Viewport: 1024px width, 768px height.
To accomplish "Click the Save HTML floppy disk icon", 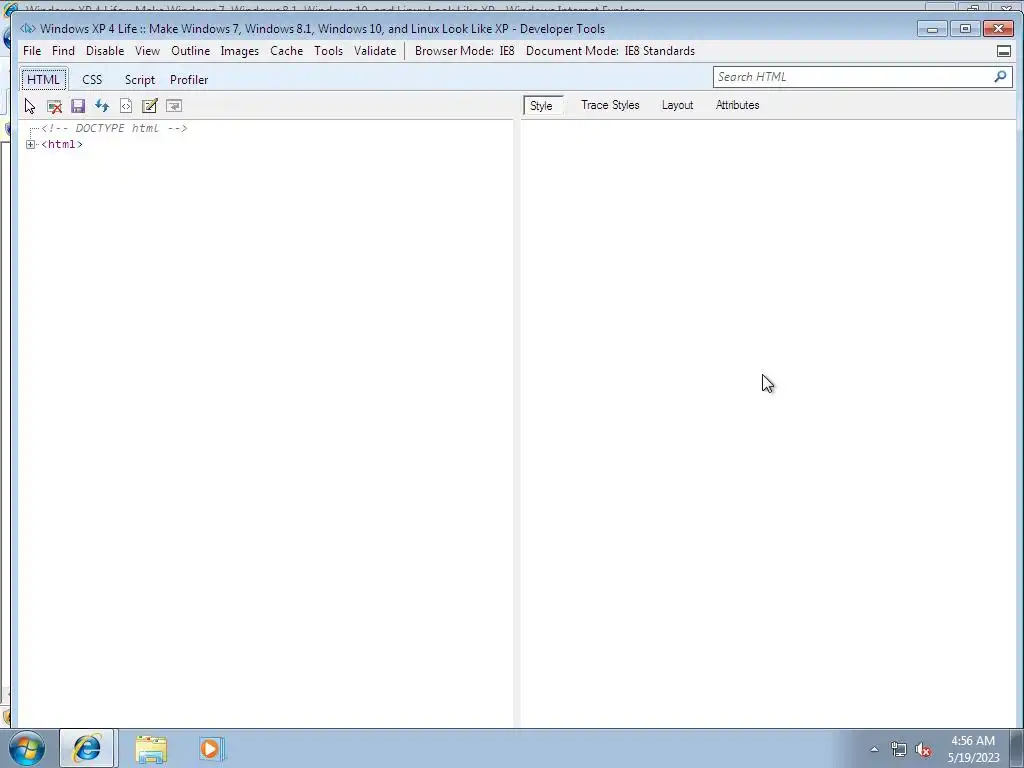I will [x=78, y=106].
